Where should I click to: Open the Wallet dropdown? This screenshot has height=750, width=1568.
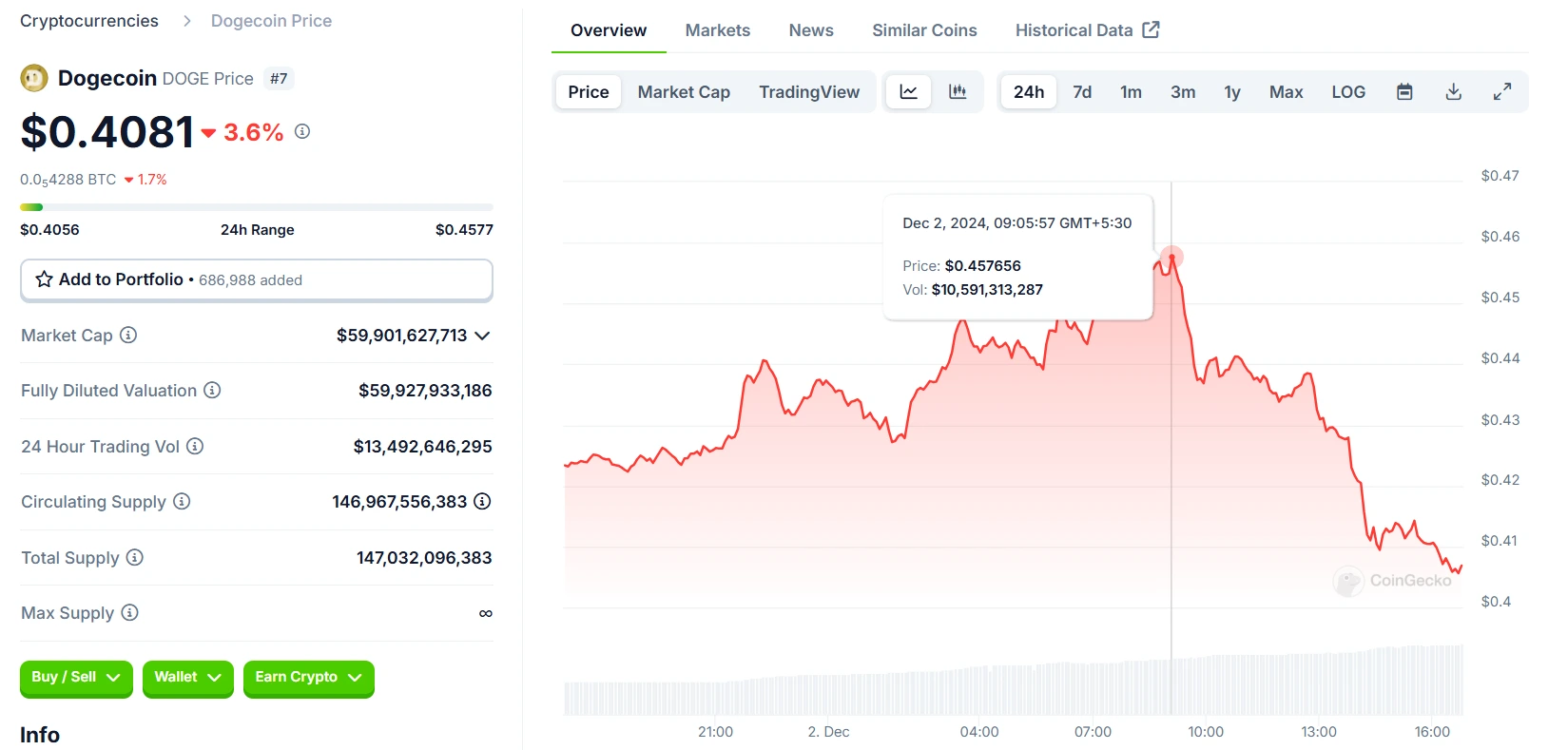pyautogui.click(x=187, y=678)
